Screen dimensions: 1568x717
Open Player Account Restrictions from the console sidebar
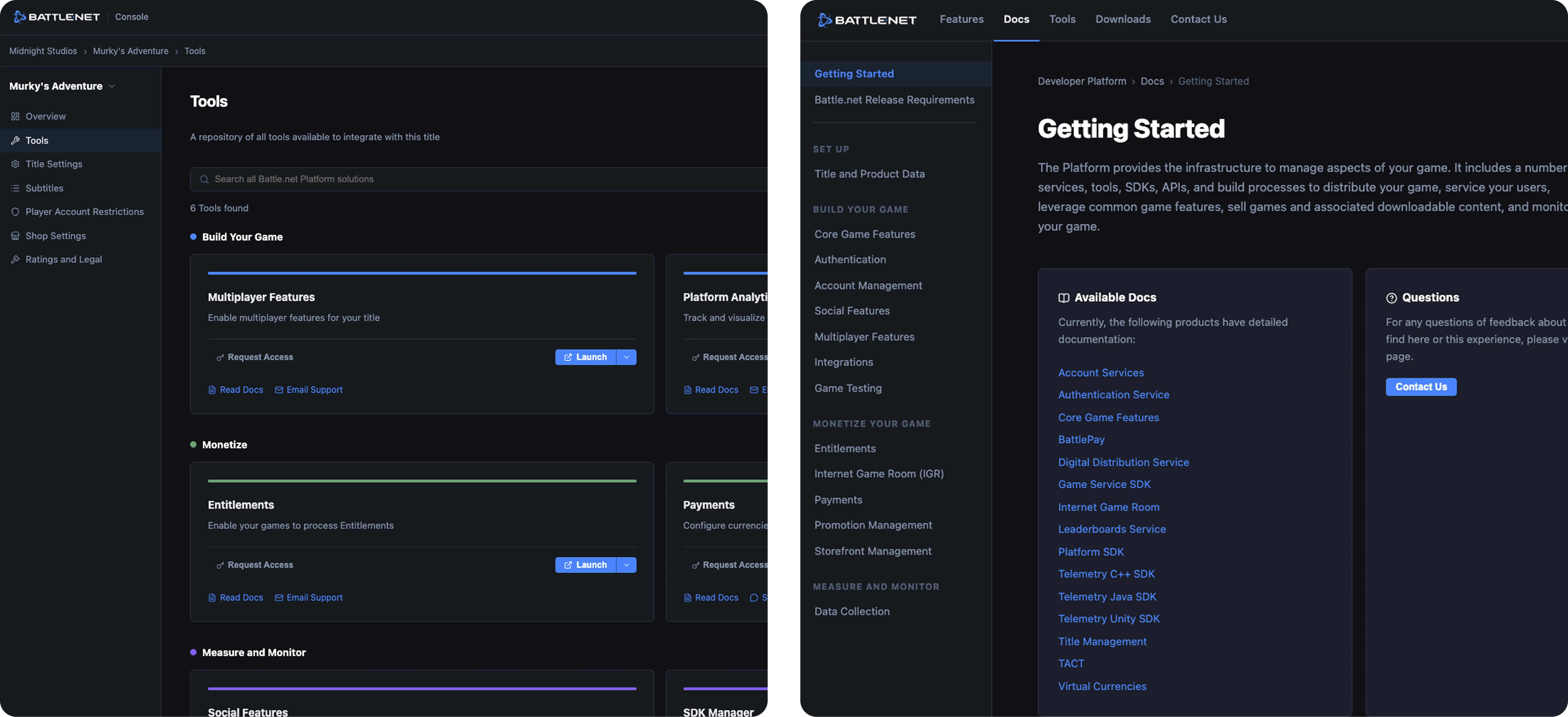coord(80,212)
